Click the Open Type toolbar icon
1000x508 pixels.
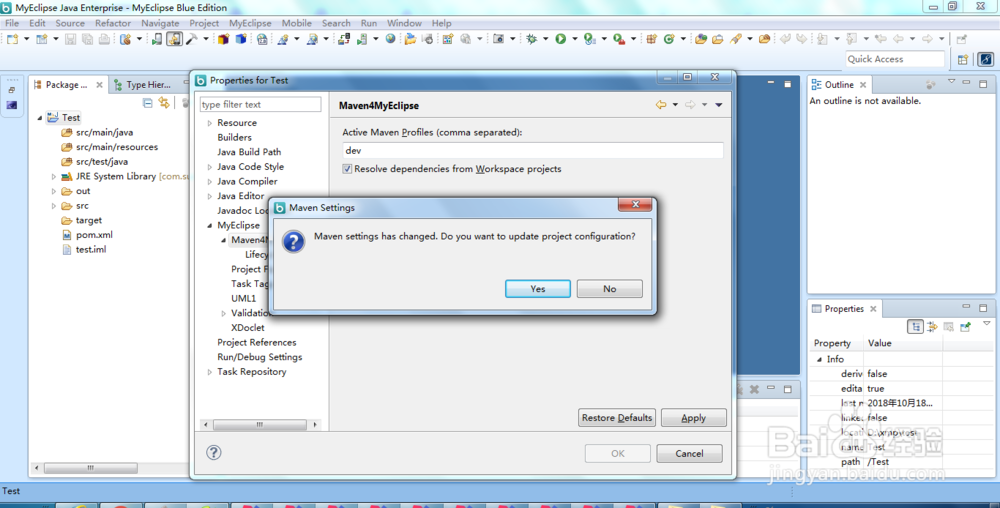pos(701,39)
